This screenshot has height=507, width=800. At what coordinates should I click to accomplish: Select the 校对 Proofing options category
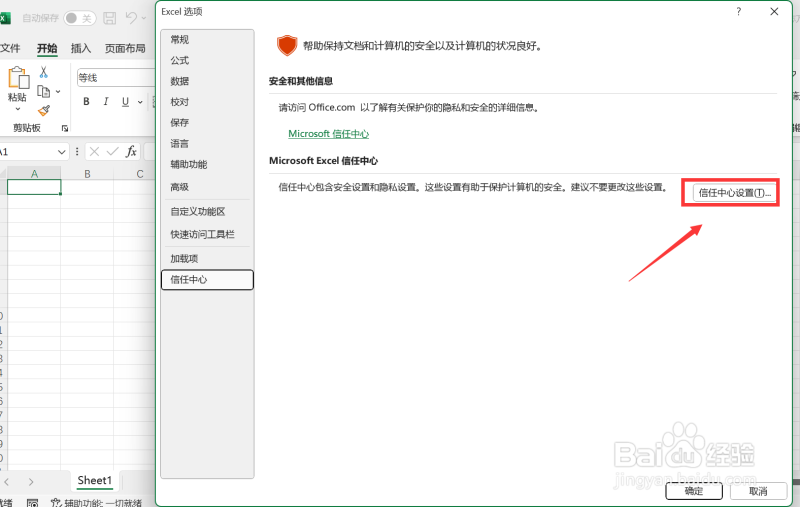(x=207, y=102)
